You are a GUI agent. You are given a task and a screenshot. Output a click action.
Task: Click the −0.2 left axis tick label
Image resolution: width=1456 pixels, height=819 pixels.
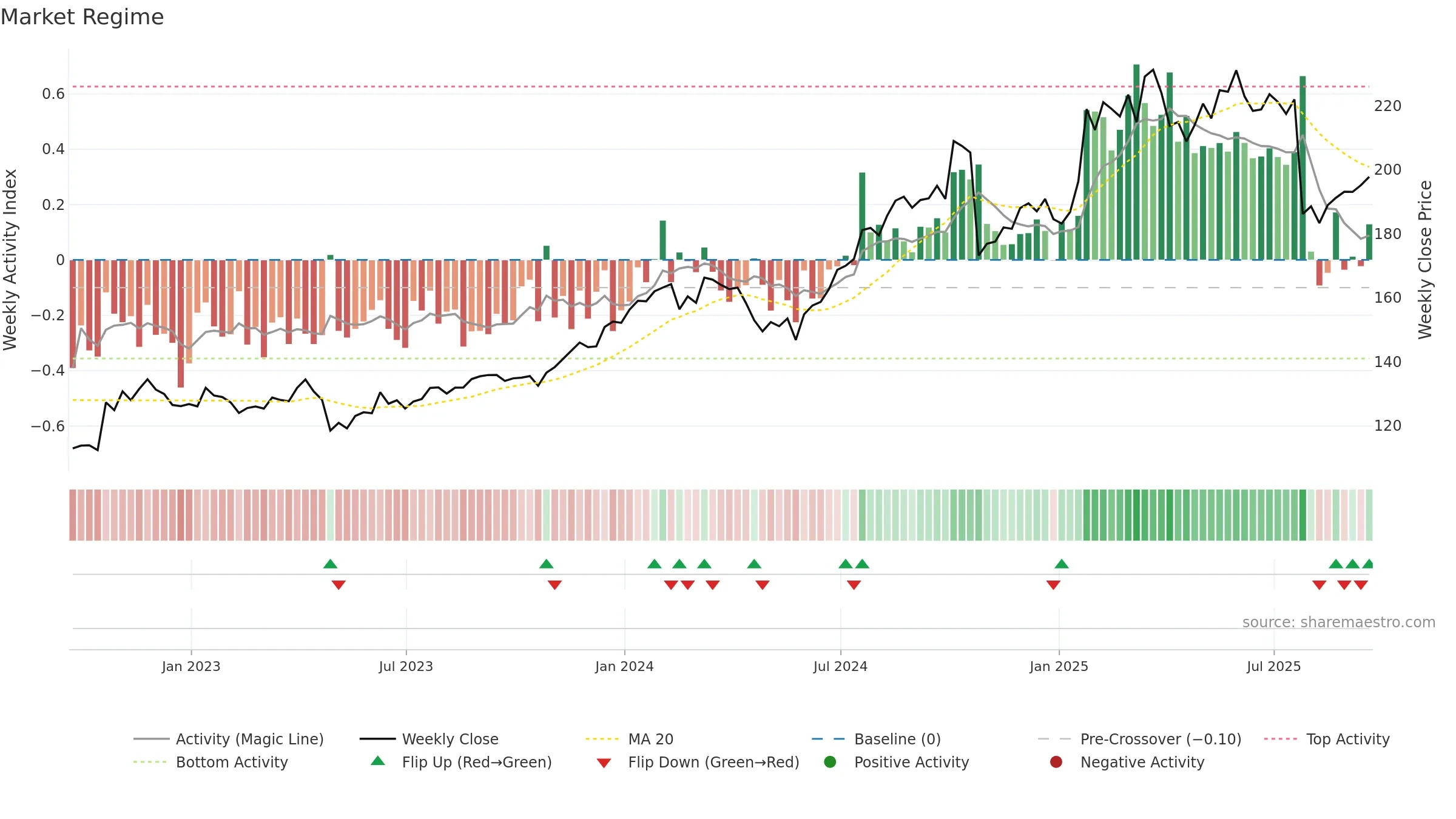(x=48, y=315)
